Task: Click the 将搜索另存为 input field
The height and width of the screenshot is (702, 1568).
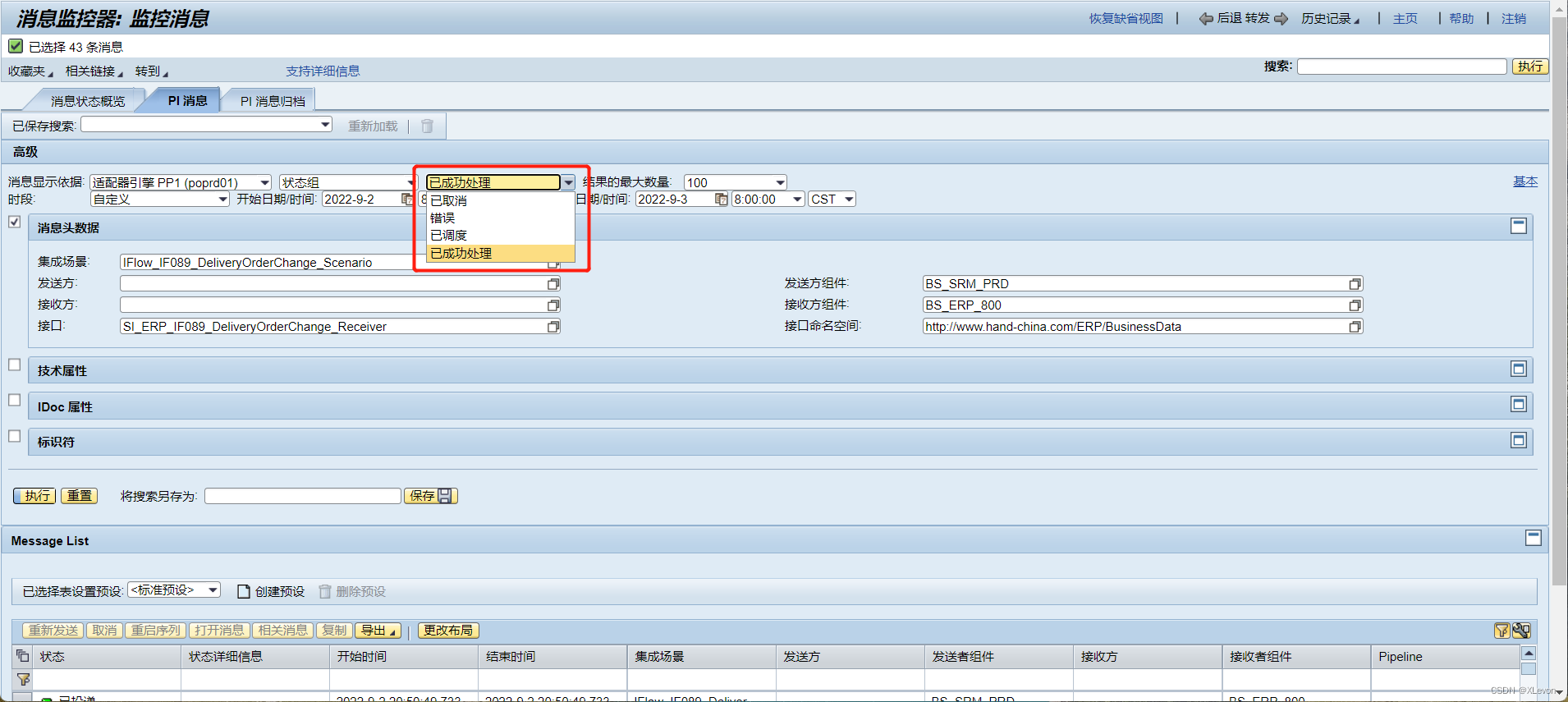Action: tap(303, 496)
